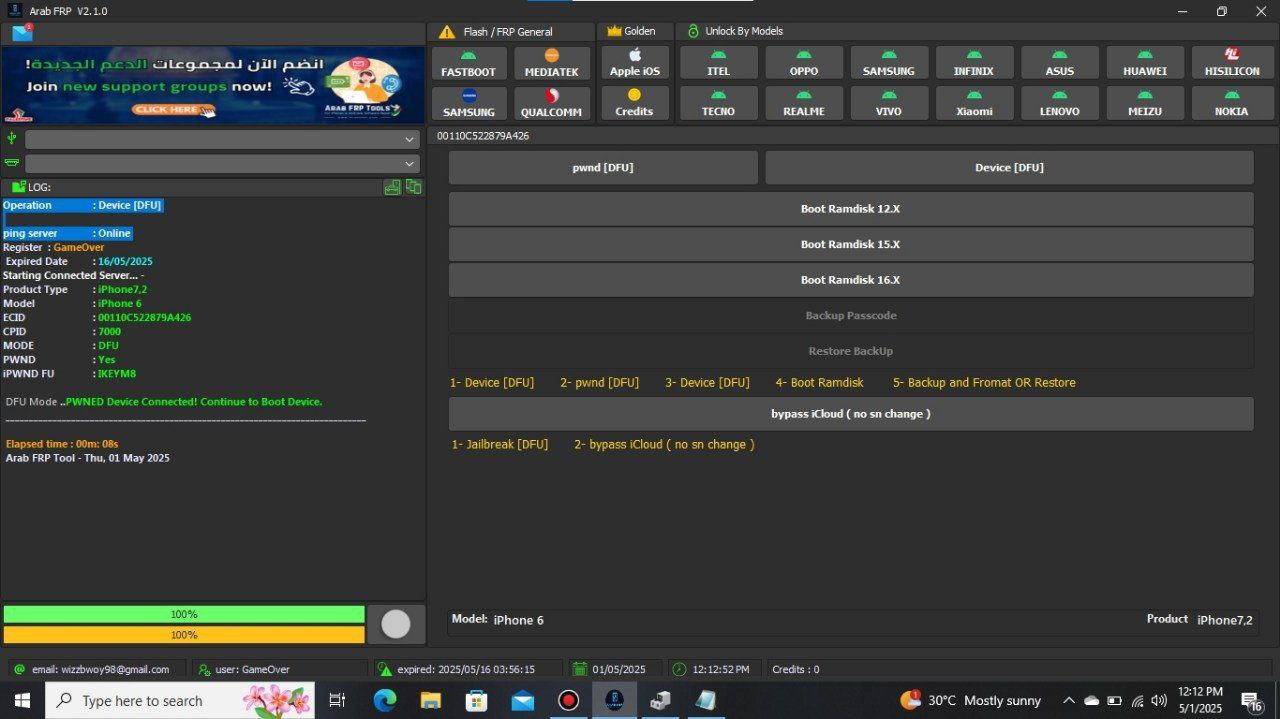Open Microsoft Edge from the taskbar
1280x719 pixels.
pos(385,700)
